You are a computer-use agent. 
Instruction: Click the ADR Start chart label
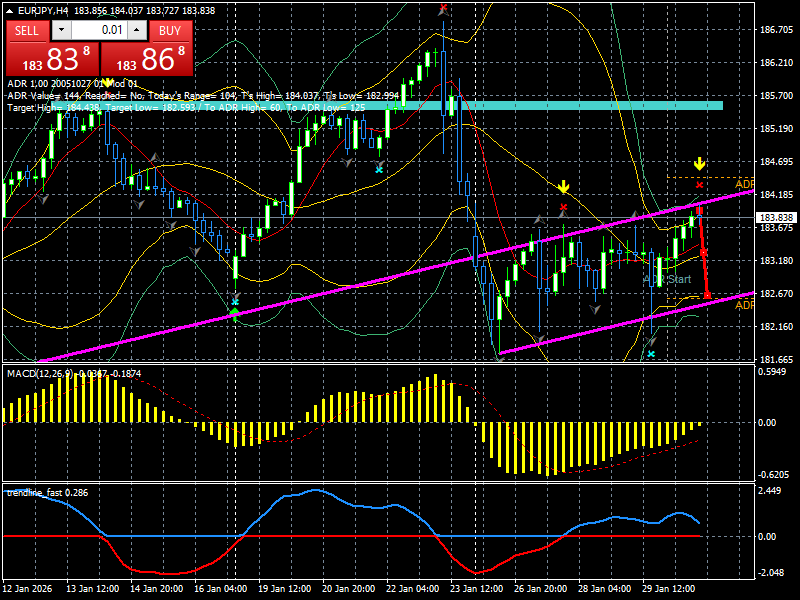pyautogui.click(x=667, y=279)
